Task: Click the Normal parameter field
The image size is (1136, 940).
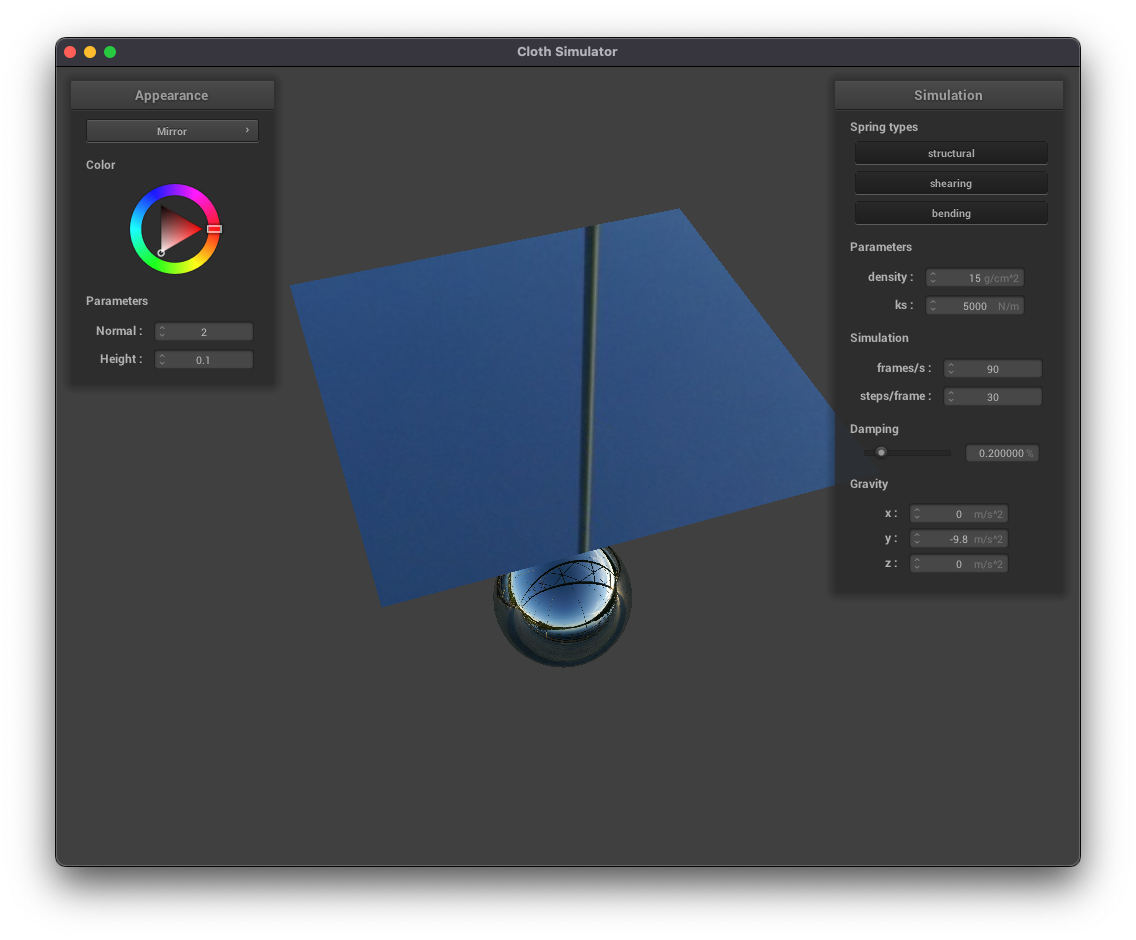Action: [204, 332]
